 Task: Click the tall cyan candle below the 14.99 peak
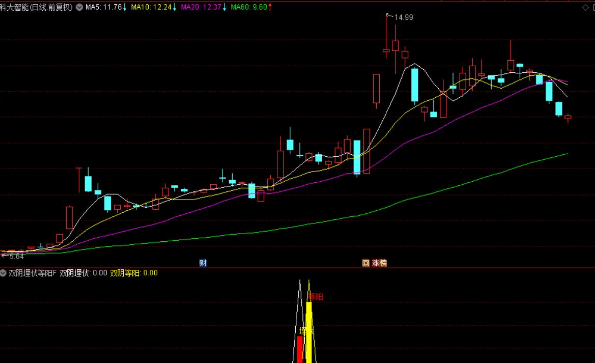point(415,85)
